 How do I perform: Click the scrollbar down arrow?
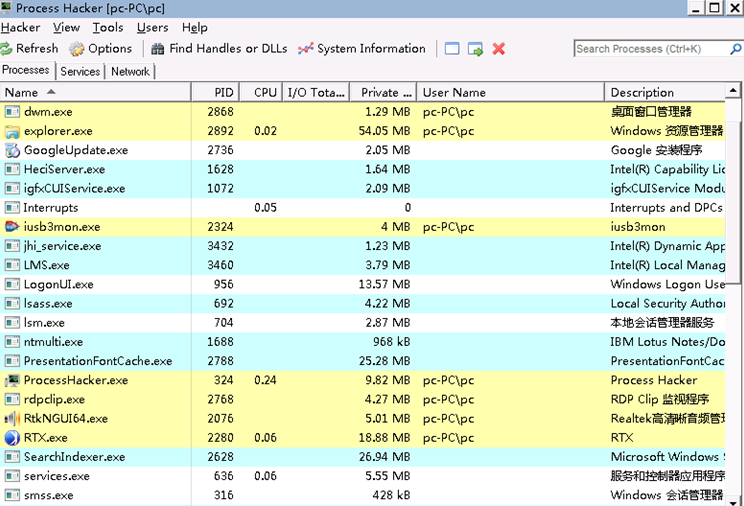(733, 501)
